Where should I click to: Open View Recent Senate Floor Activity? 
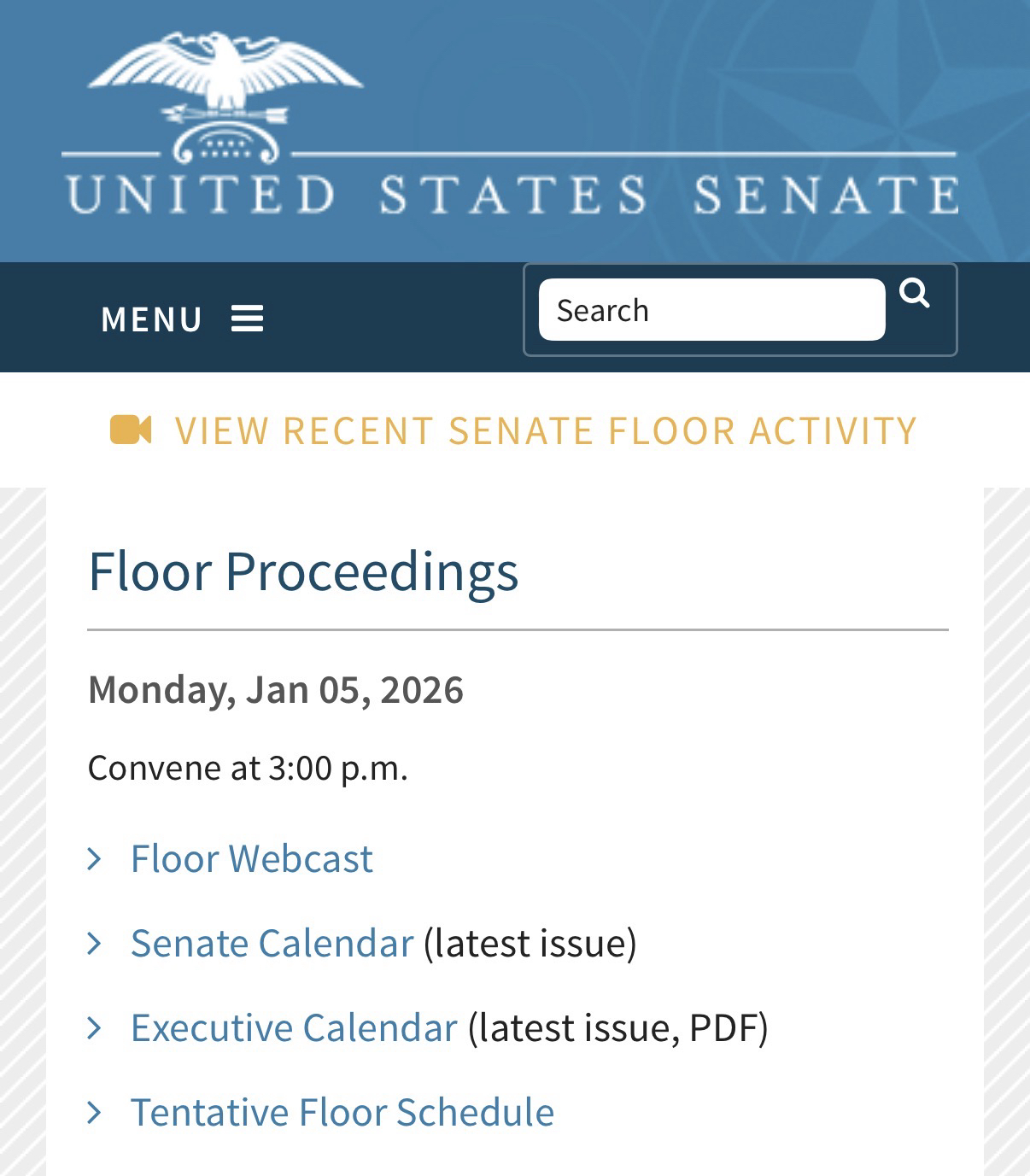(x=545, y=430)
